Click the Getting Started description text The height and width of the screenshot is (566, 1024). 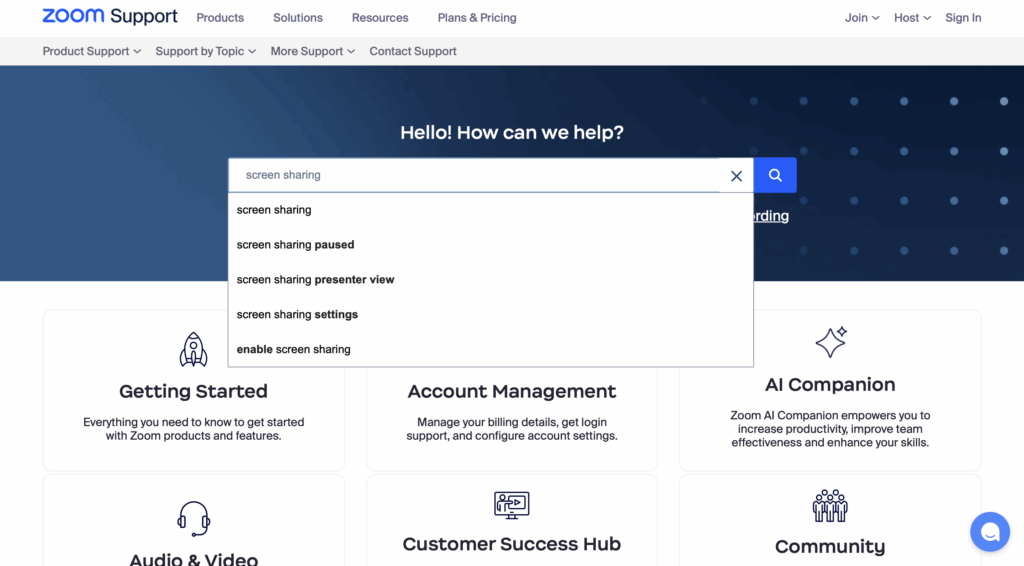pos(193,429)
